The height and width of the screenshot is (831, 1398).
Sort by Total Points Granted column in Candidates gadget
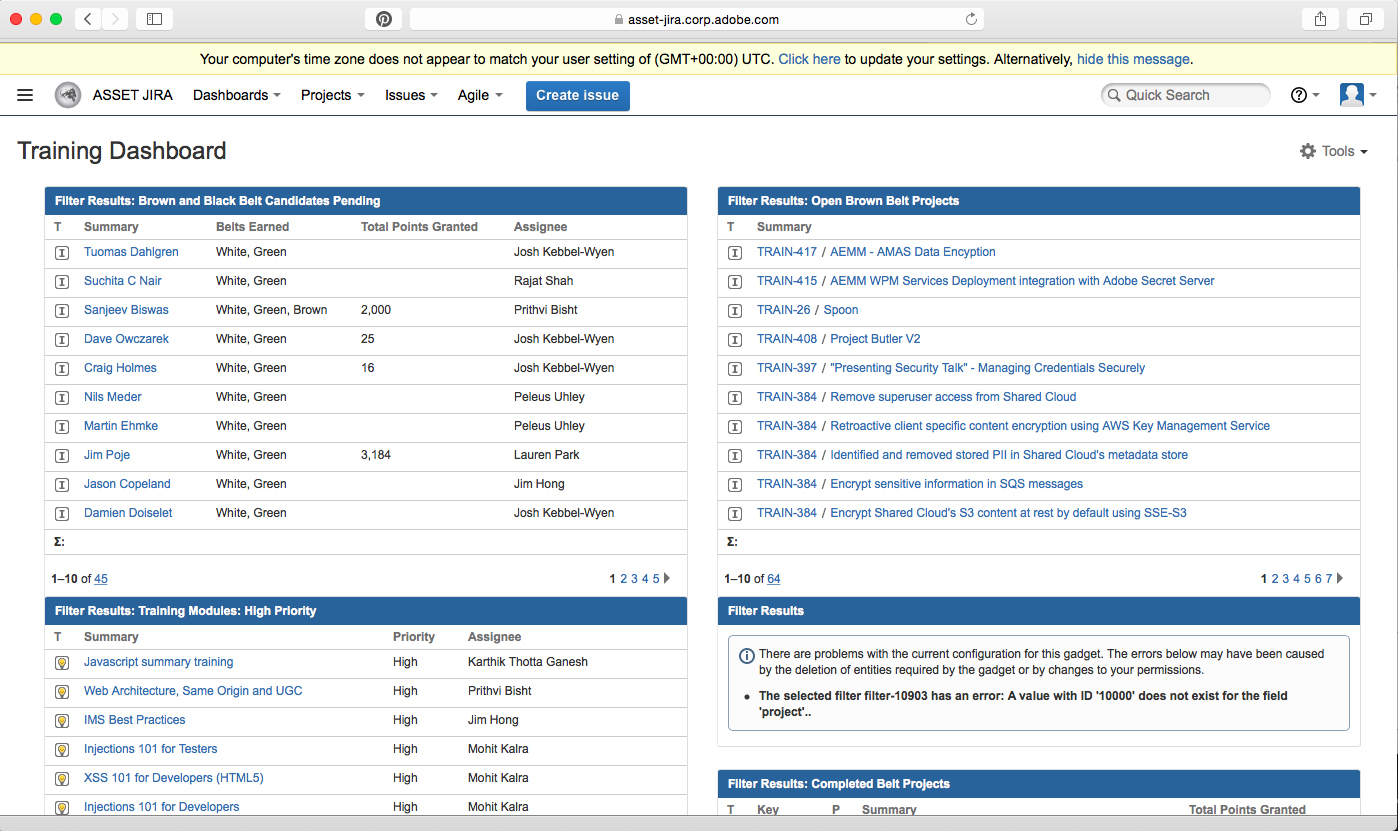click(x=419, y=227)
